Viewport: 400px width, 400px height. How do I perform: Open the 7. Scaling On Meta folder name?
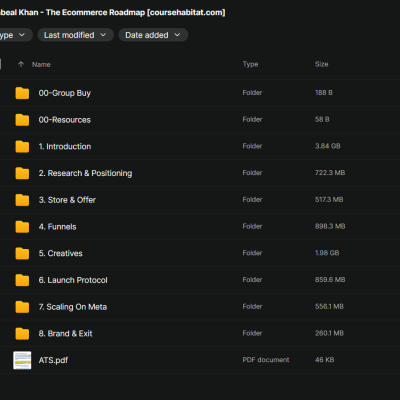(73, 307)
